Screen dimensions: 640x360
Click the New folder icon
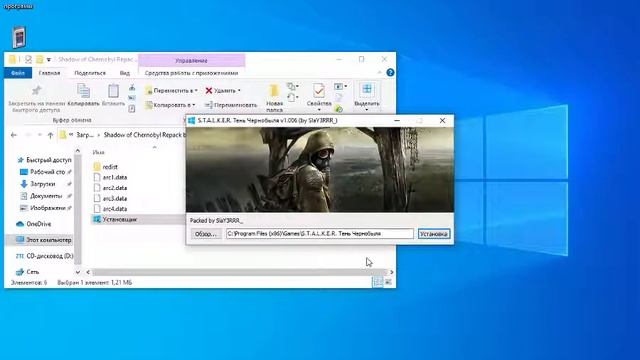274,91
